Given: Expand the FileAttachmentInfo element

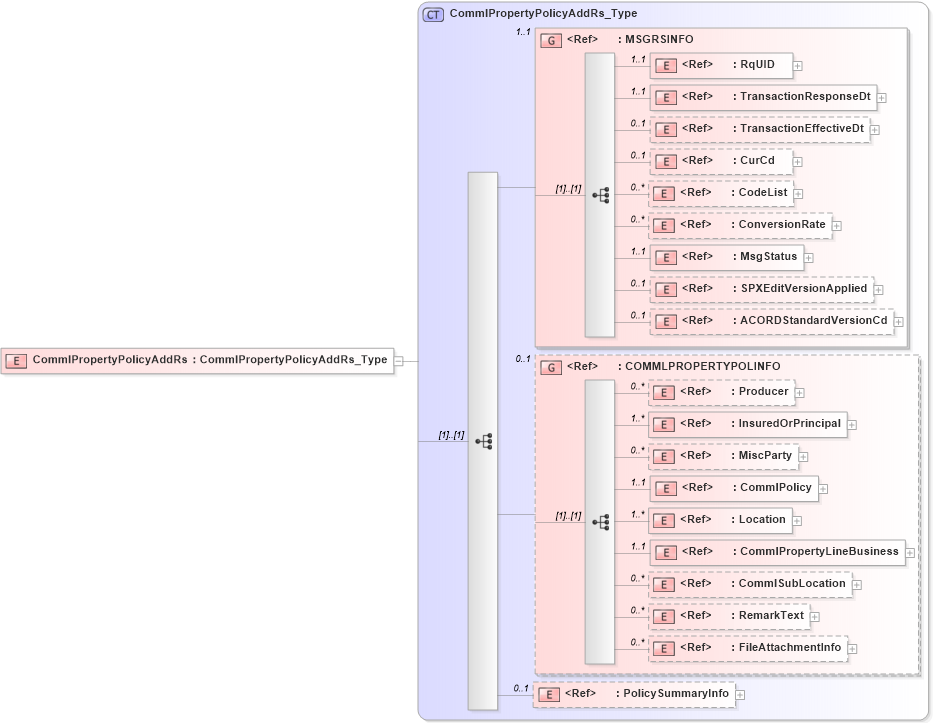Looking at the screenshot, I should point(850,647).
